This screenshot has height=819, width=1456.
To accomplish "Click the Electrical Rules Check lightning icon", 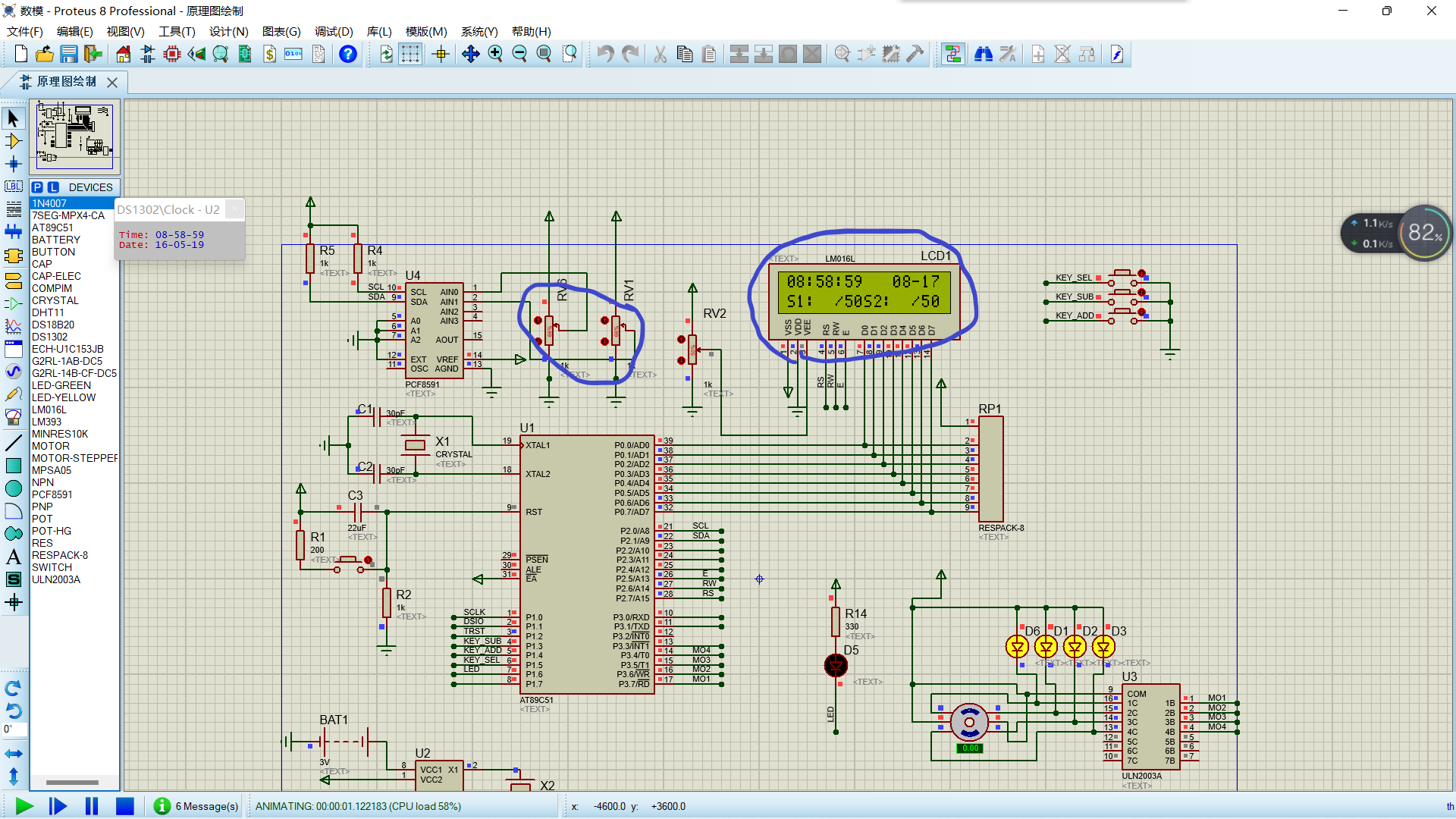I will coord(1117,54).
